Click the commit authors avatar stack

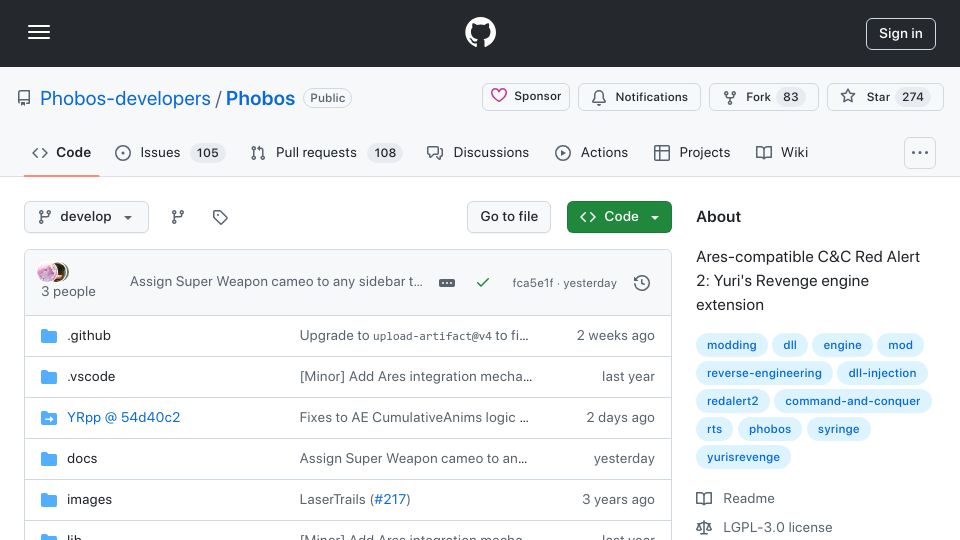click(53, 271)
